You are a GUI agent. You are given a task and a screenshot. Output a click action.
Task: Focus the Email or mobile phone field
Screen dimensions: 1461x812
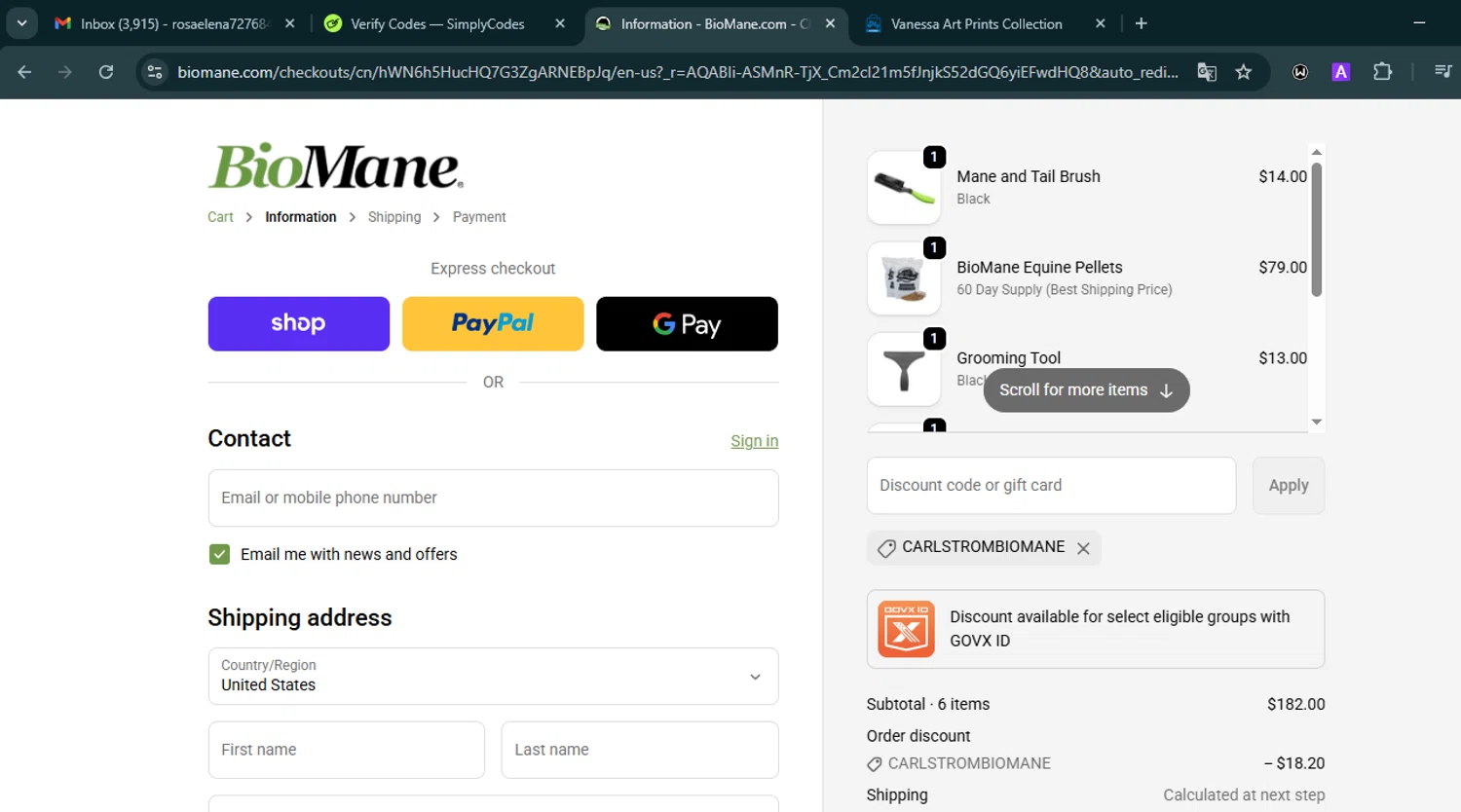click(493, 498)
